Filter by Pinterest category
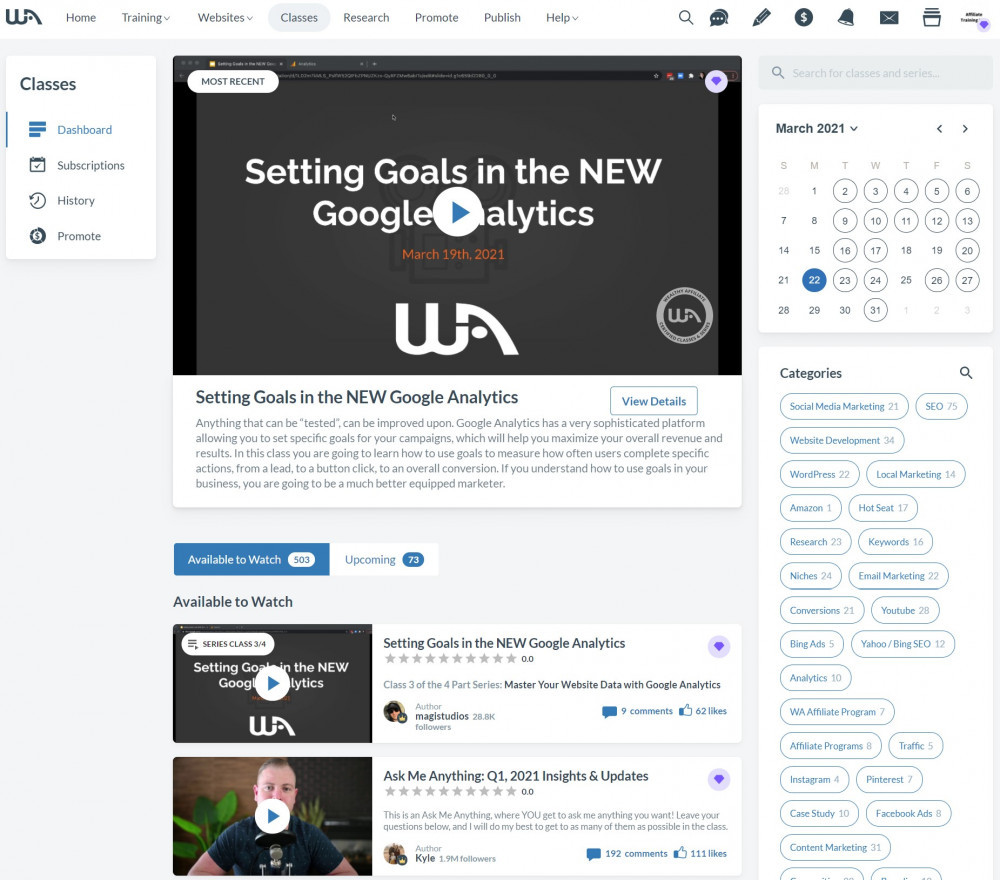 point(889,779)
